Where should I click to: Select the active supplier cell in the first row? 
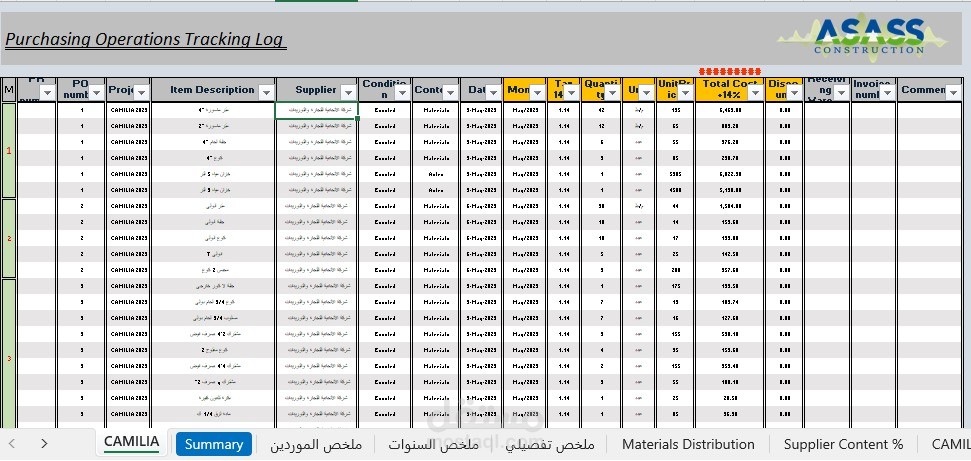click(x=316, y=110)
